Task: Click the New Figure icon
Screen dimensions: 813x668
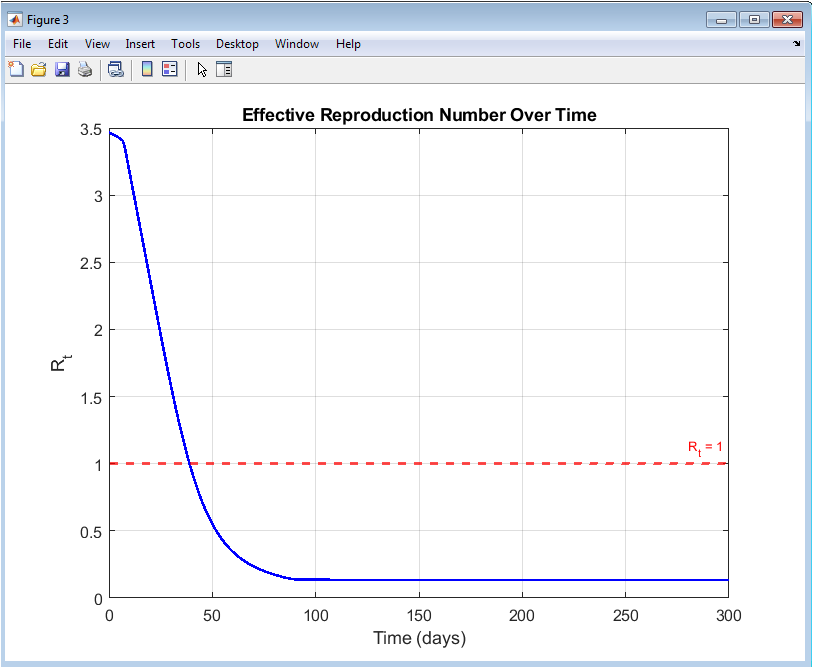Action: pos(16,70)
